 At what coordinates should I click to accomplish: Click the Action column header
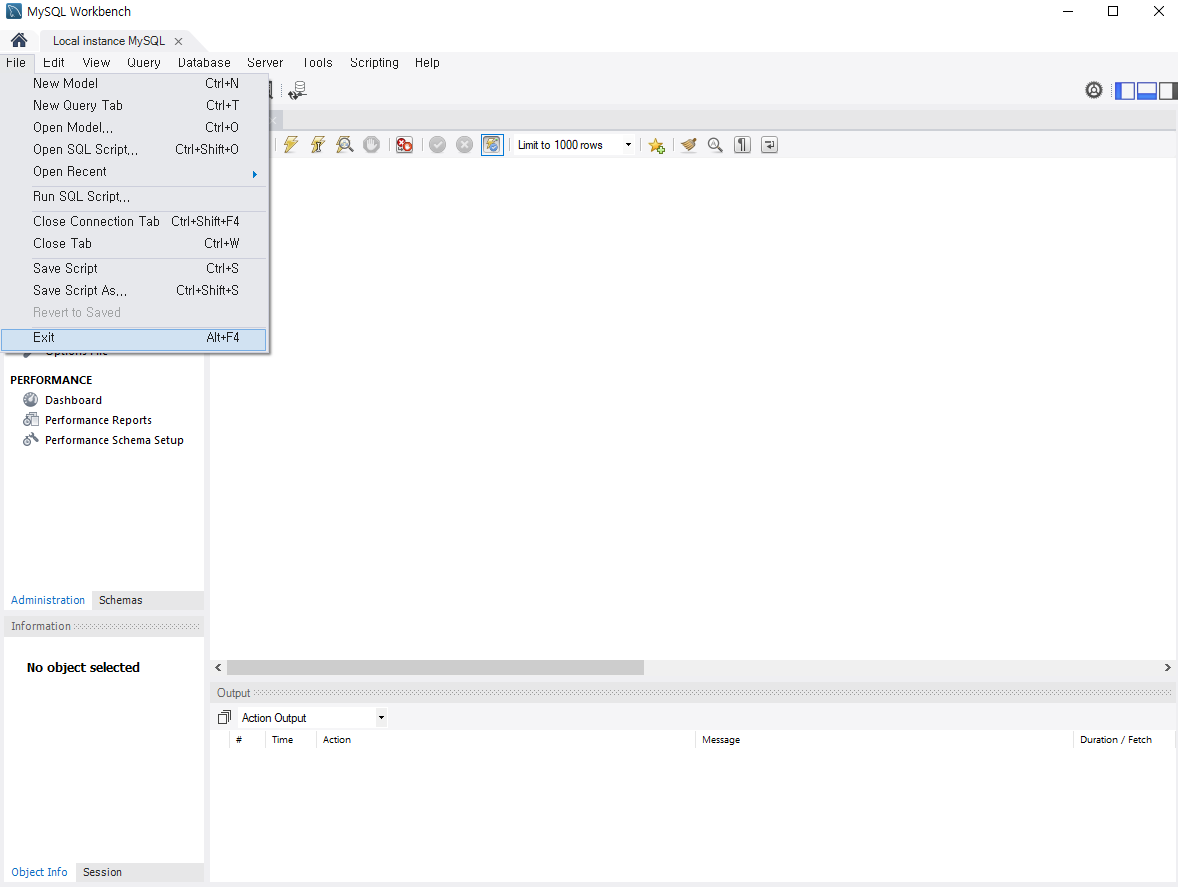tap(506, 740)
